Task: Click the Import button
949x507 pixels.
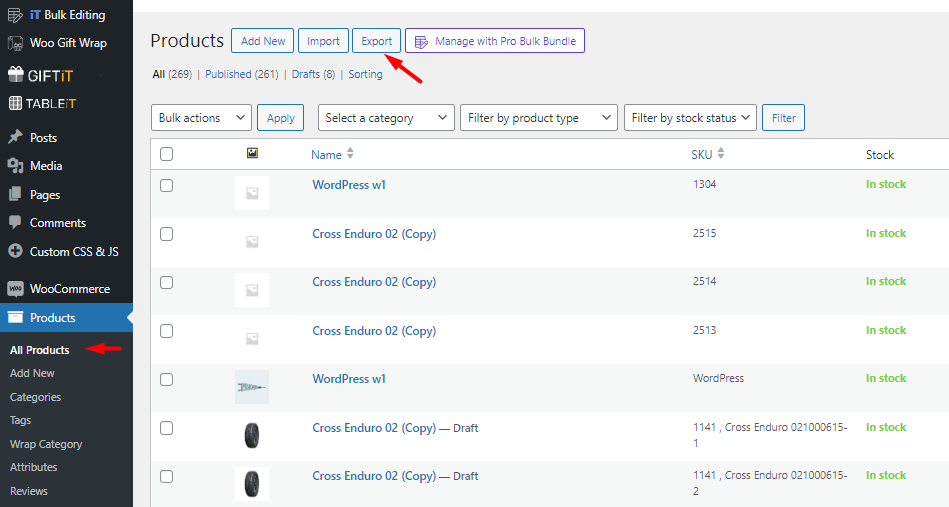Action: tap(323, 41)
